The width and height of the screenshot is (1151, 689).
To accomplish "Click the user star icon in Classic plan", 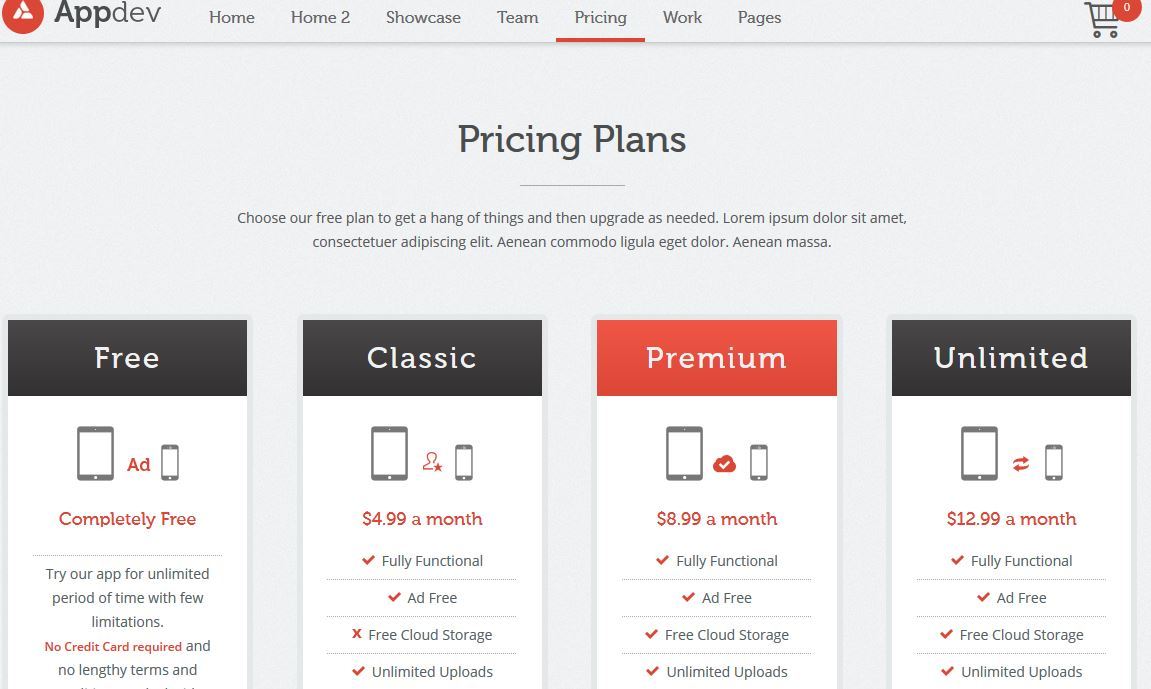I will pyautogui.click(x=432, y=462).
